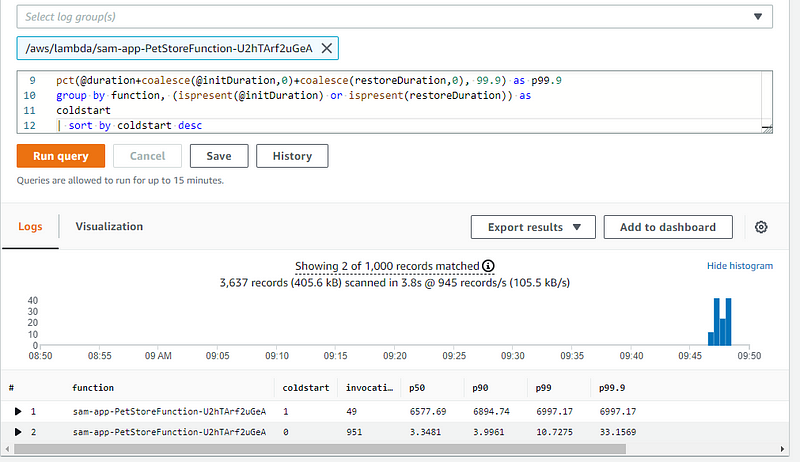Remove the PetStoreFunction log group tag
The width and height of the screenshot is (800, 462).
327,48
